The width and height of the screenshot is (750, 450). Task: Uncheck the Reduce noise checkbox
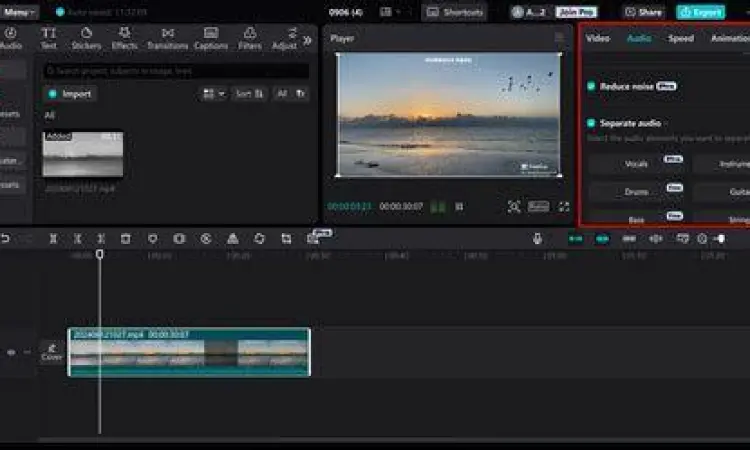tap(592, 87)
